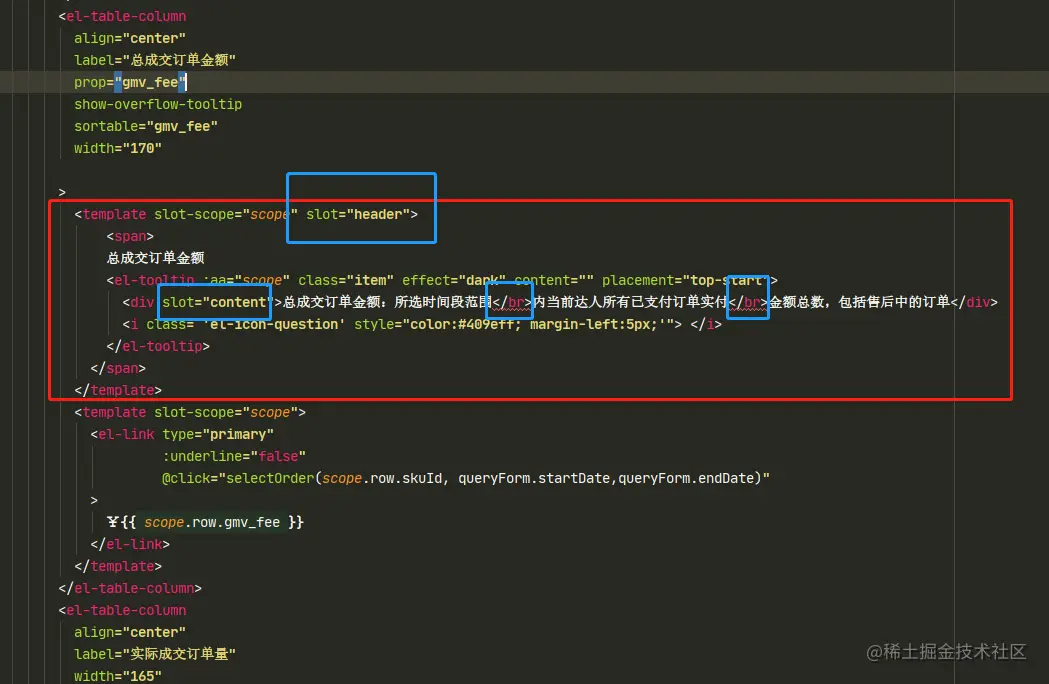
Task: Click the sortable="gmv_fee" attribute line
Action: [146, 126]
